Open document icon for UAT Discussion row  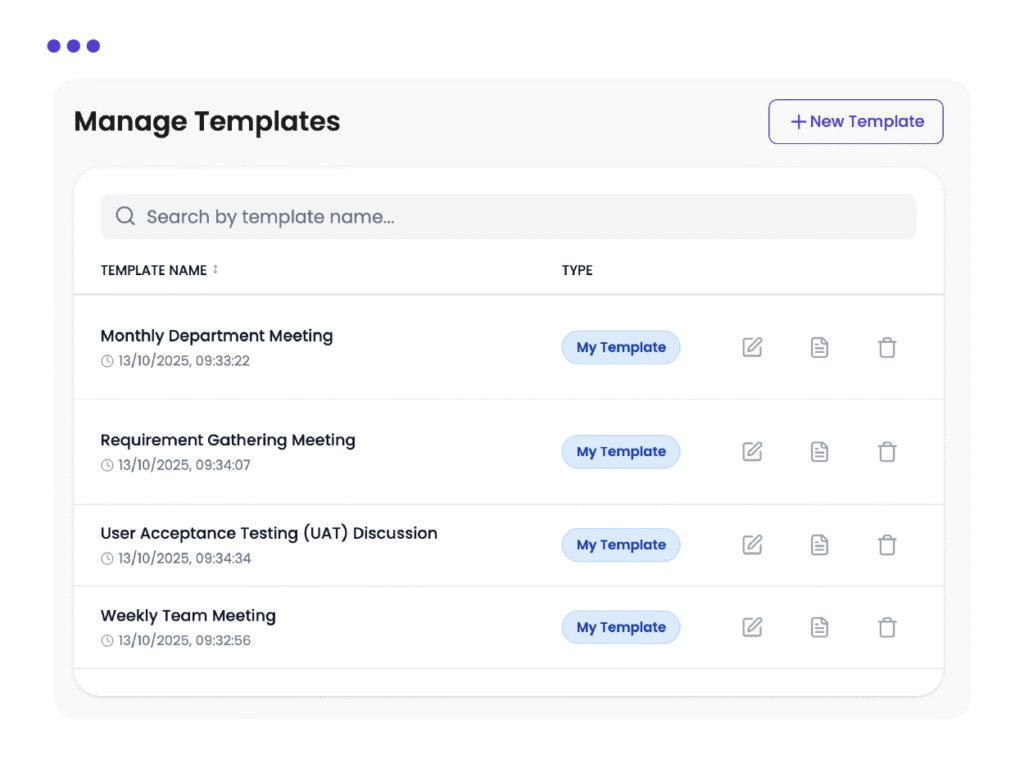point(819,545)
